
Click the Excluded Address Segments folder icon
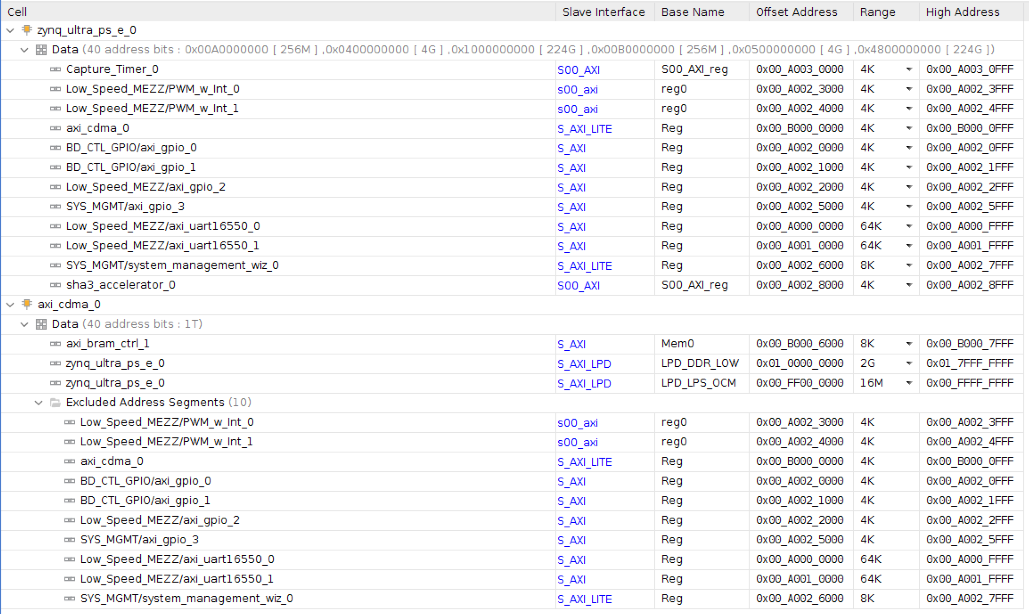coord(55,402)
